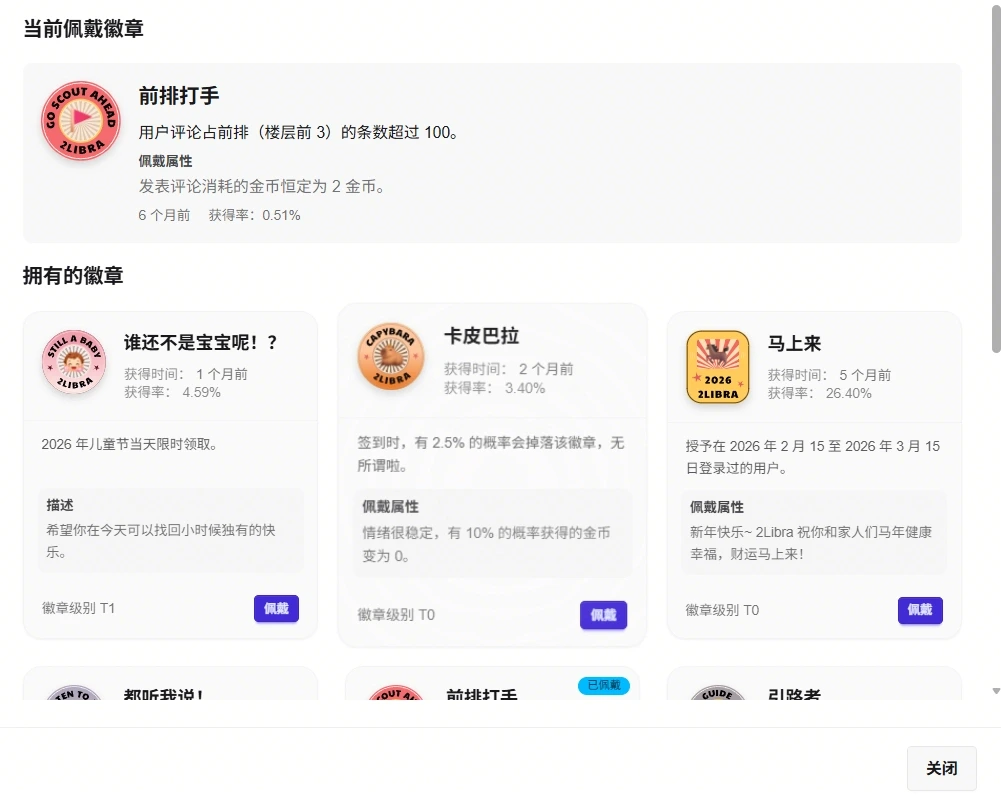The width and height of the screenshot is (1001, 799).
Task: Click the 前排打手 title in current badge
Action: 179,96
